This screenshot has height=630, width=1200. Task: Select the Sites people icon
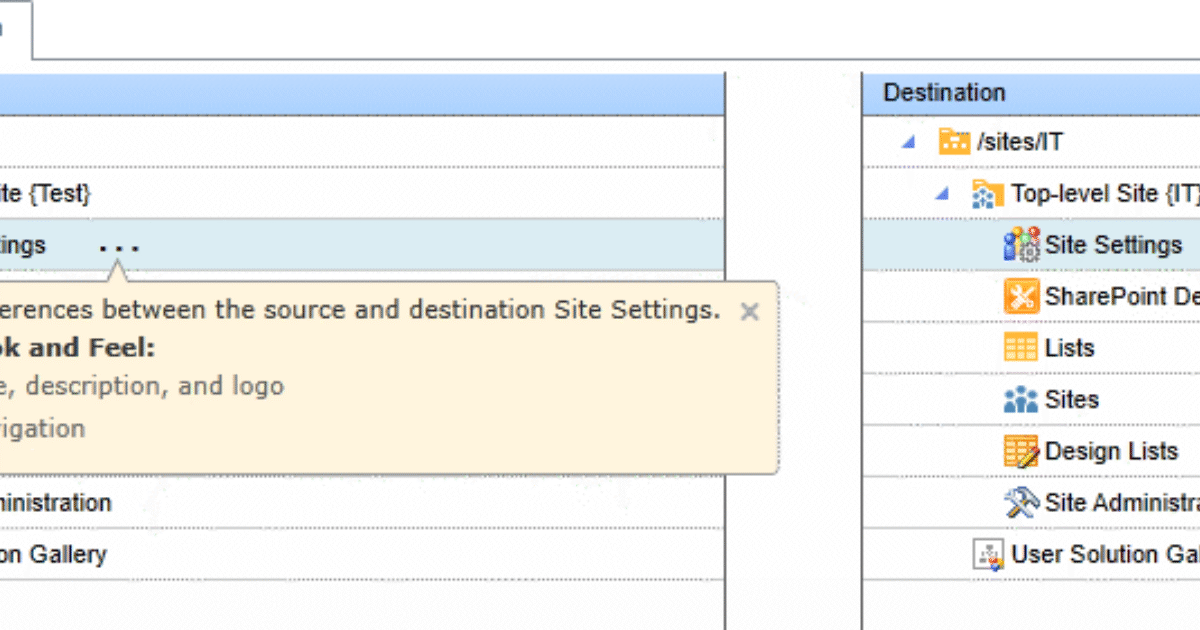point(1021,399)
